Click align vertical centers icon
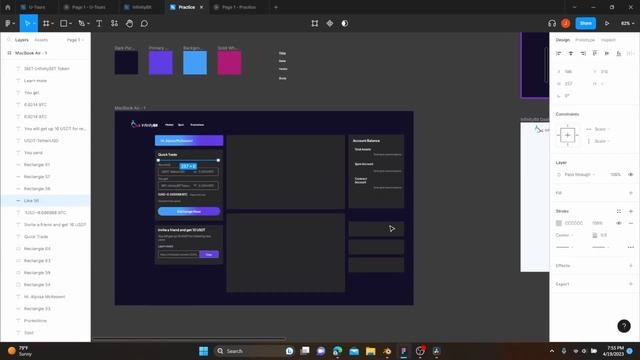Viewport: 640px width, 360px height. coord(607,53)
